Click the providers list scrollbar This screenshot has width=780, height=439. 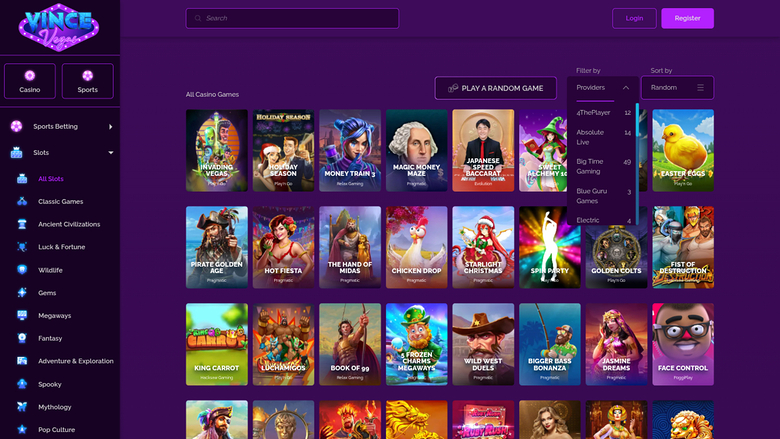[x=637, y=164]
